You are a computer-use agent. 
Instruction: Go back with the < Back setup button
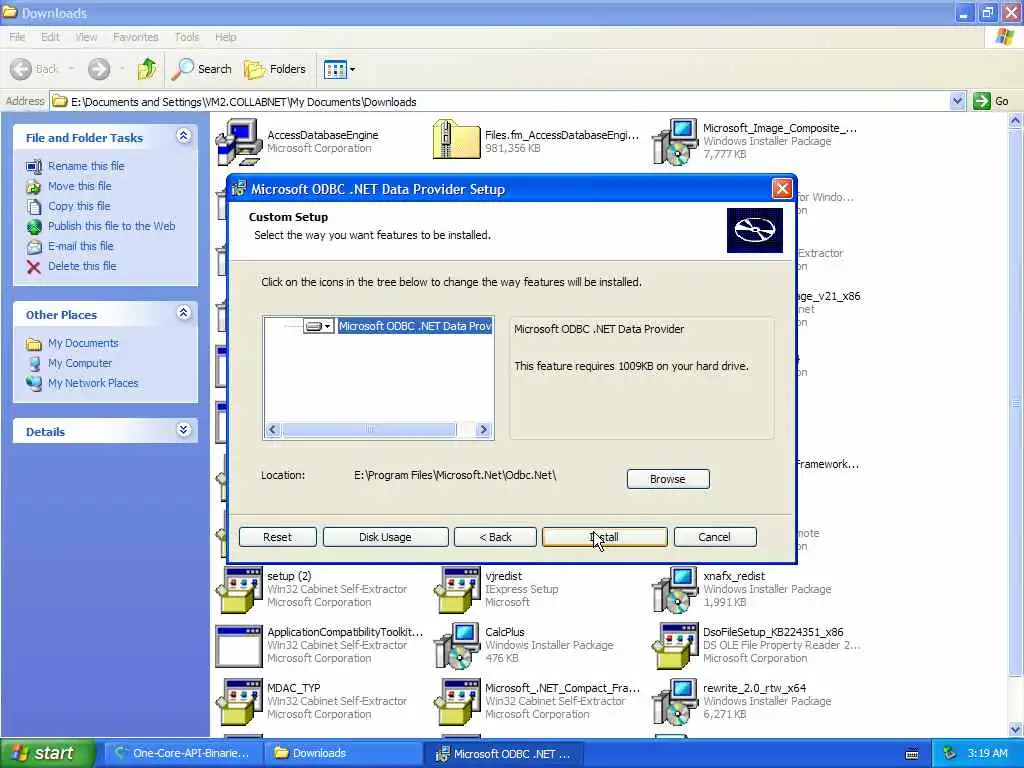[x=495, y=537]
